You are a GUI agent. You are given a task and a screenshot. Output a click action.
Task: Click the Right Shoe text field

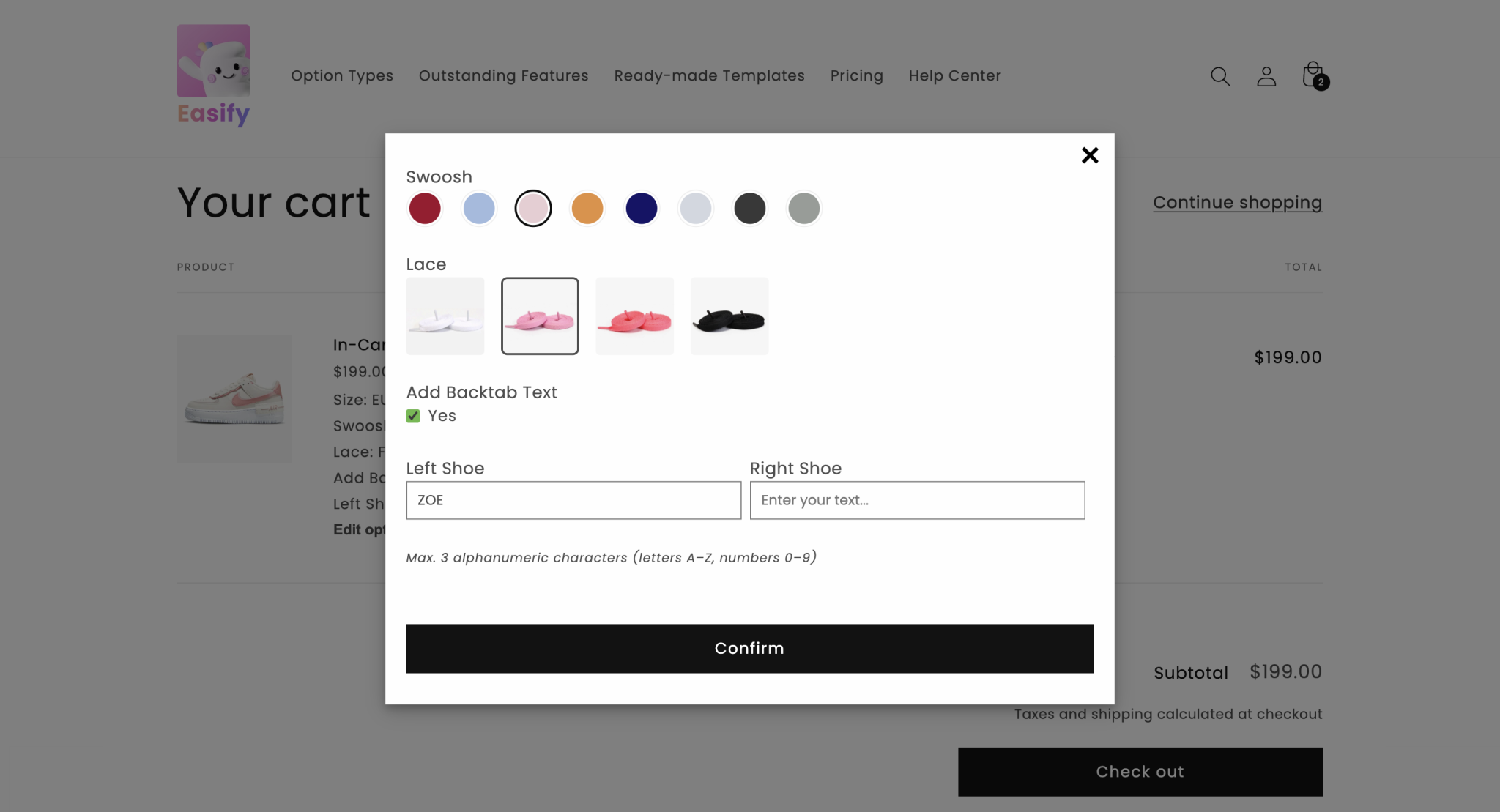tap(916, 500)
